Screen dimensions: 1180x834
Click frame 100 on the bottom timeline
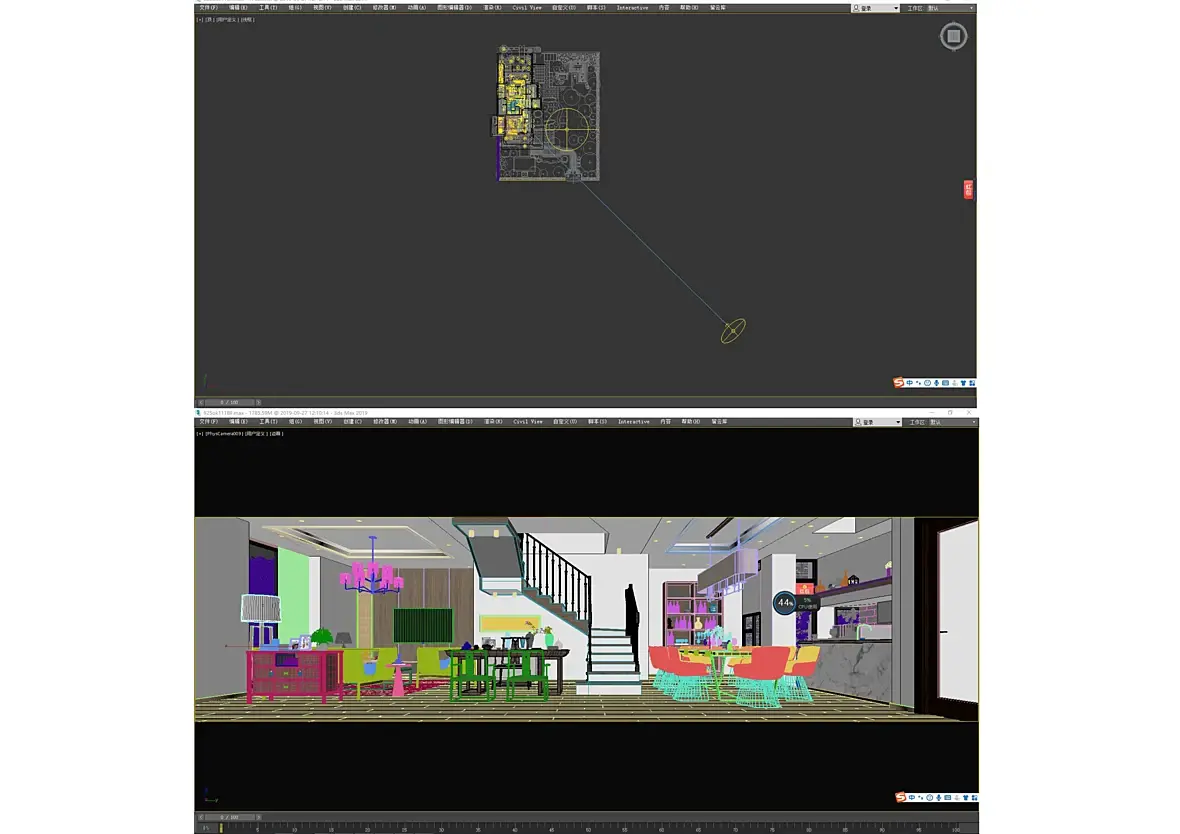pyautogui.click(x=956, y=828)
